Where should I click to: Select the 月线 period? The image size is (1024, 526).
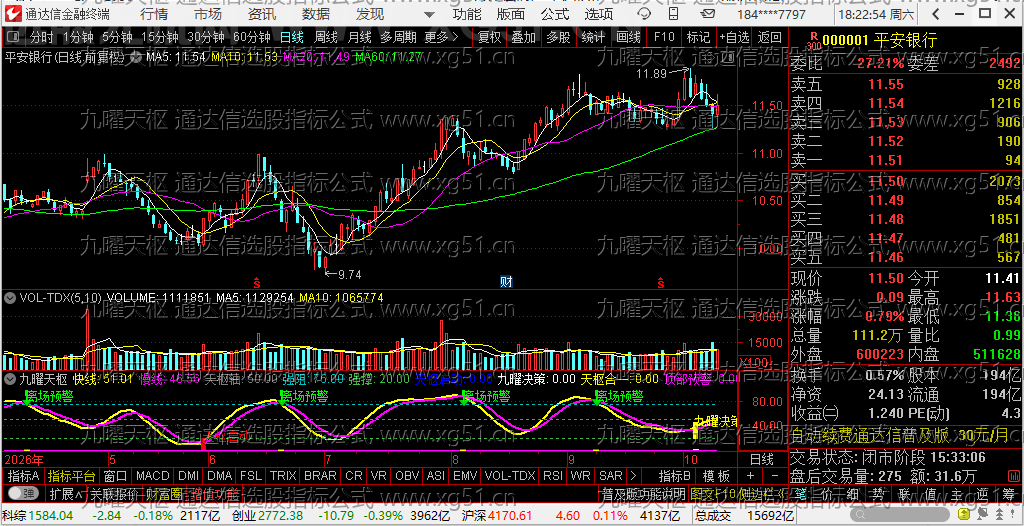(359, 37)
